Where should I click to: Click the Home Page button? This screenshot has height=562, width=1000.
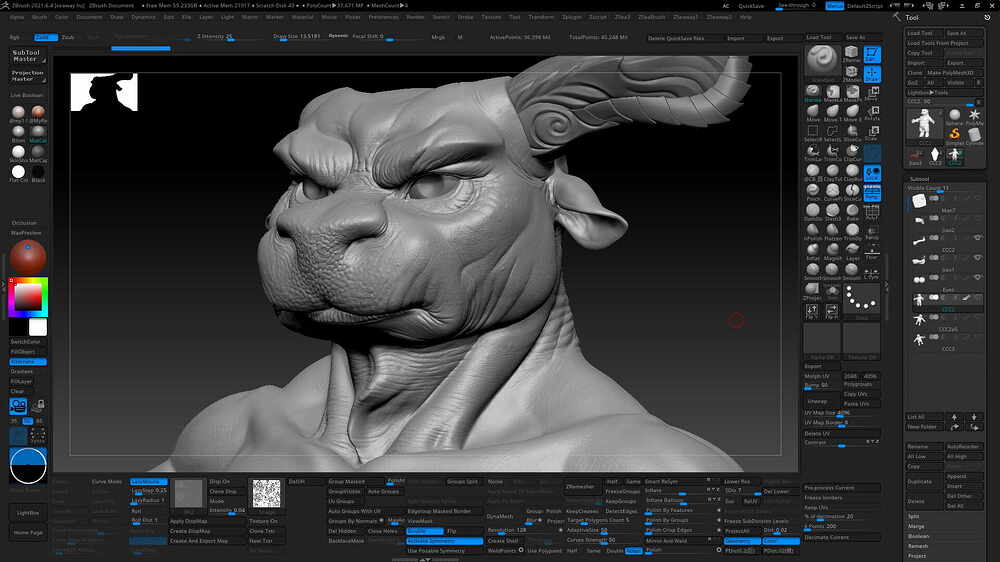tap(27, 533)
